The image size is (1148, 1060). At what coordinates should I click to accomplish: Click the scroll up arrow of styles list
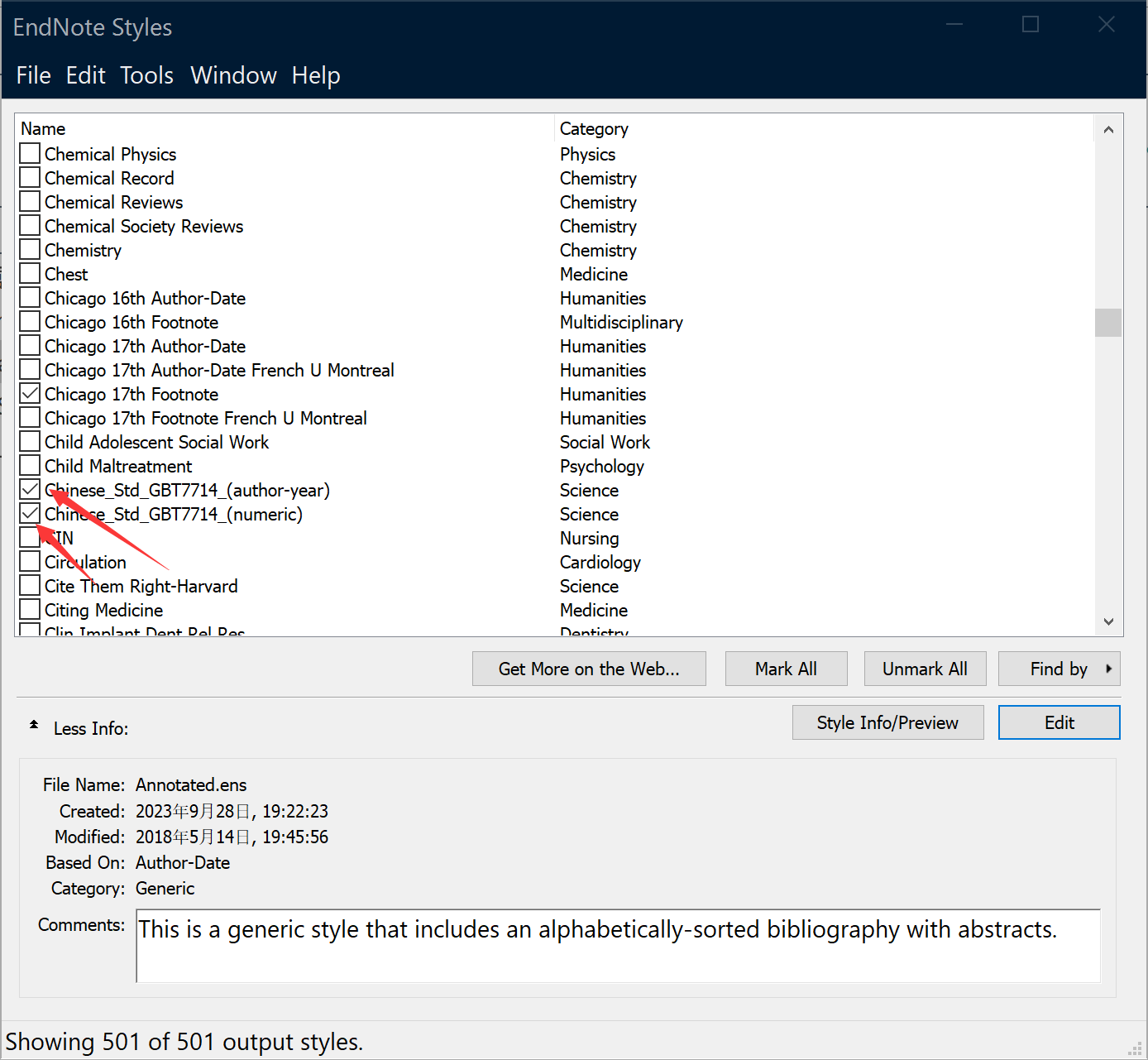[1108, 130]
